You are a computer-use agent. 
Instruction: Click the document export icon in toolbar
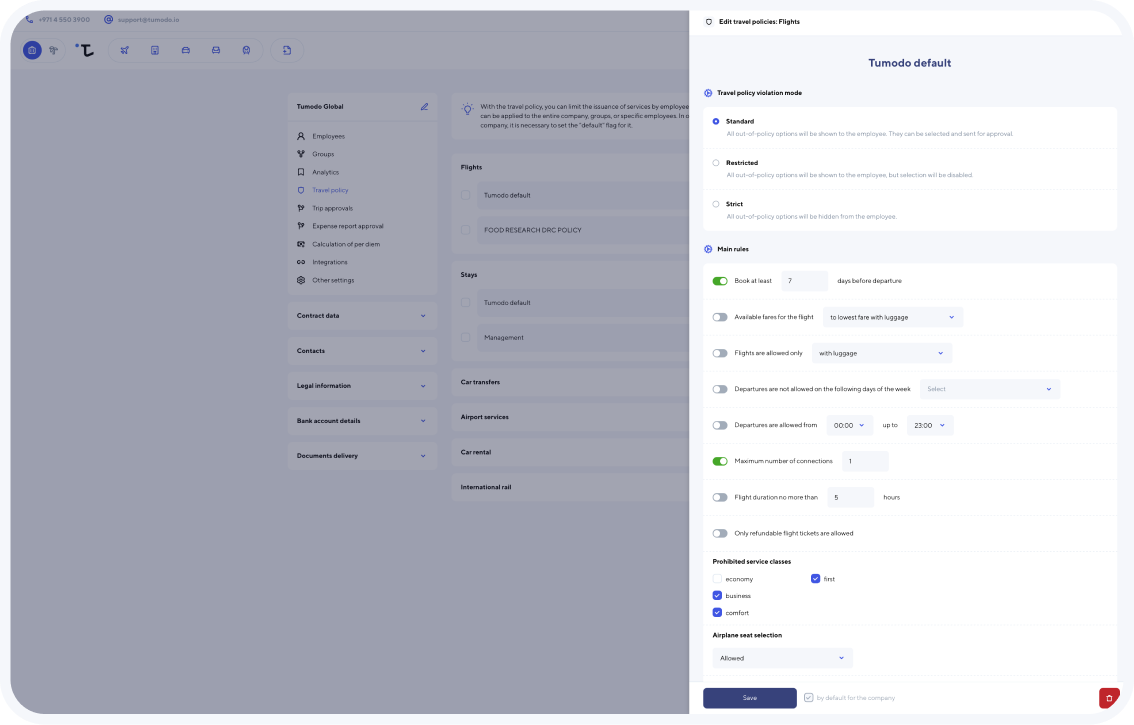pos(287,50)
